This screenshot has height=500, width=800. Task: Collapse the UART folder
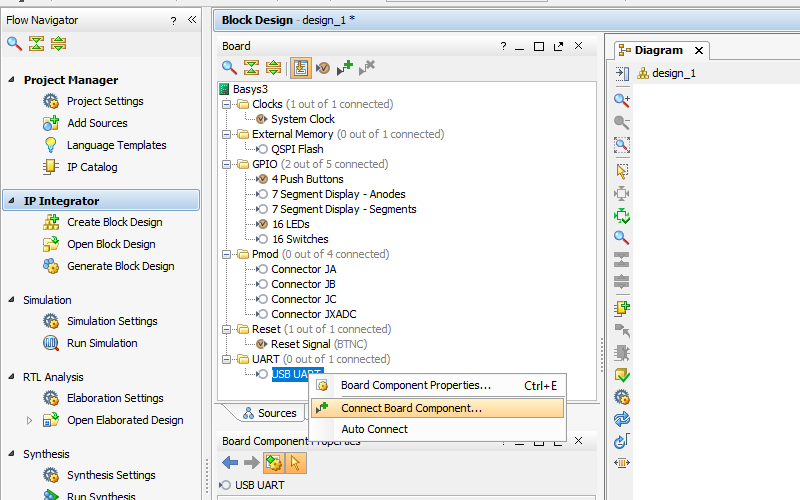pos(227,359)
